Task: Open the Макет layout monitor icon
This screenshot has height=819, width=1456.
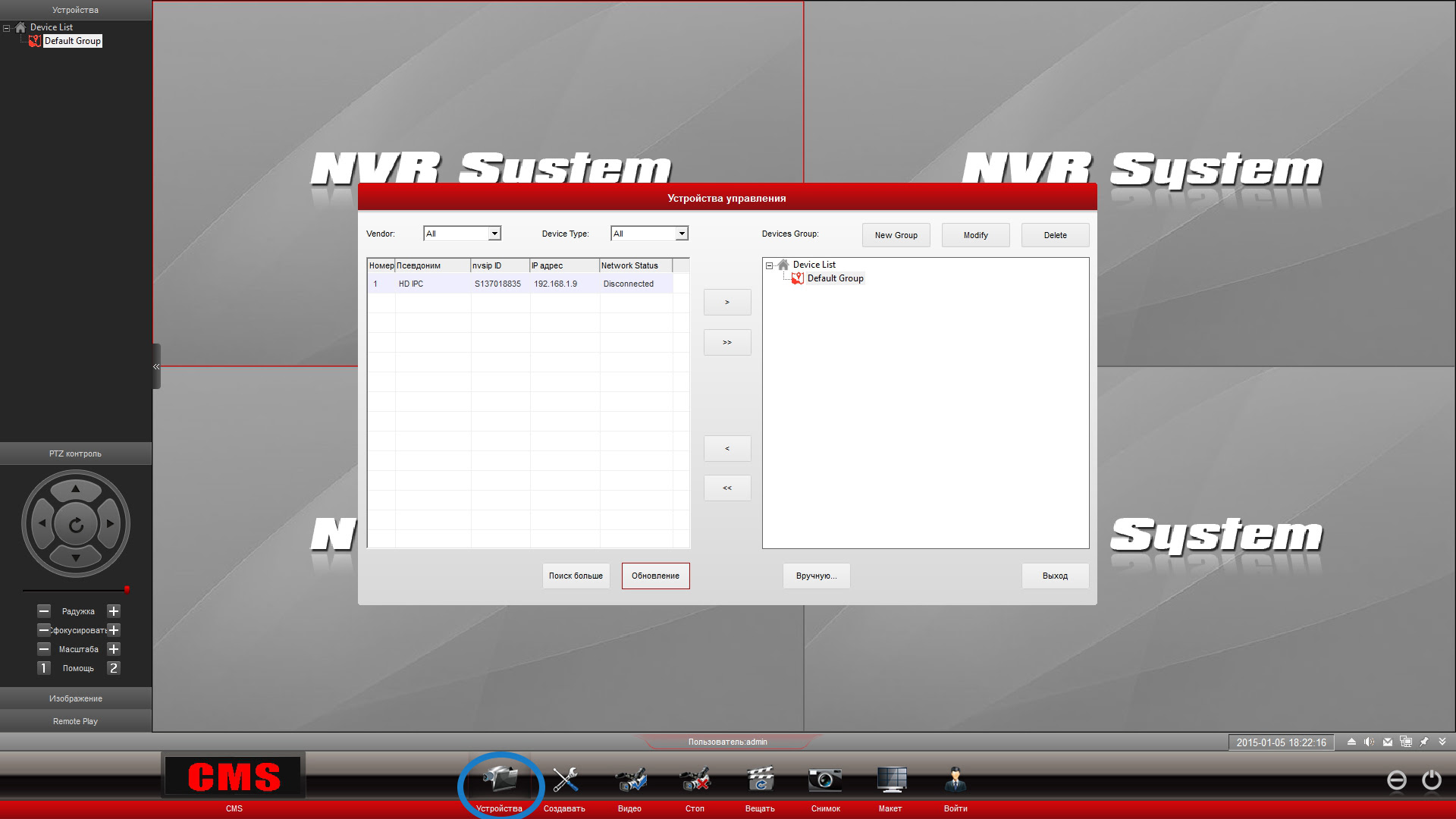Action: pyautogui.click(x=891, y=780)
